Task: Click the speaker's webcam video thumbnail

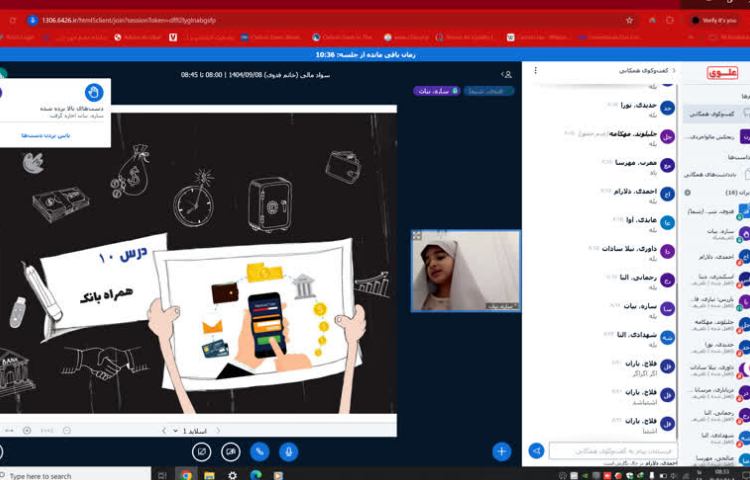Action: [x=465, y=270]
